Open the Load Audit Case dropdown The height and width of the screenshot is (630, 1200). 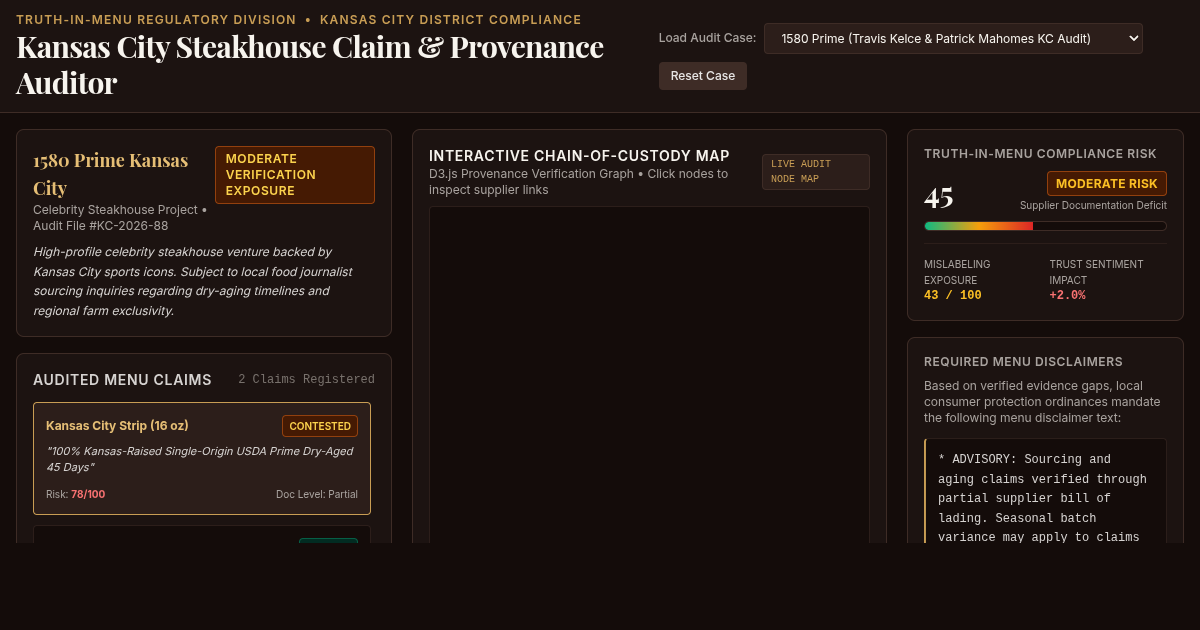click(953, 39)
